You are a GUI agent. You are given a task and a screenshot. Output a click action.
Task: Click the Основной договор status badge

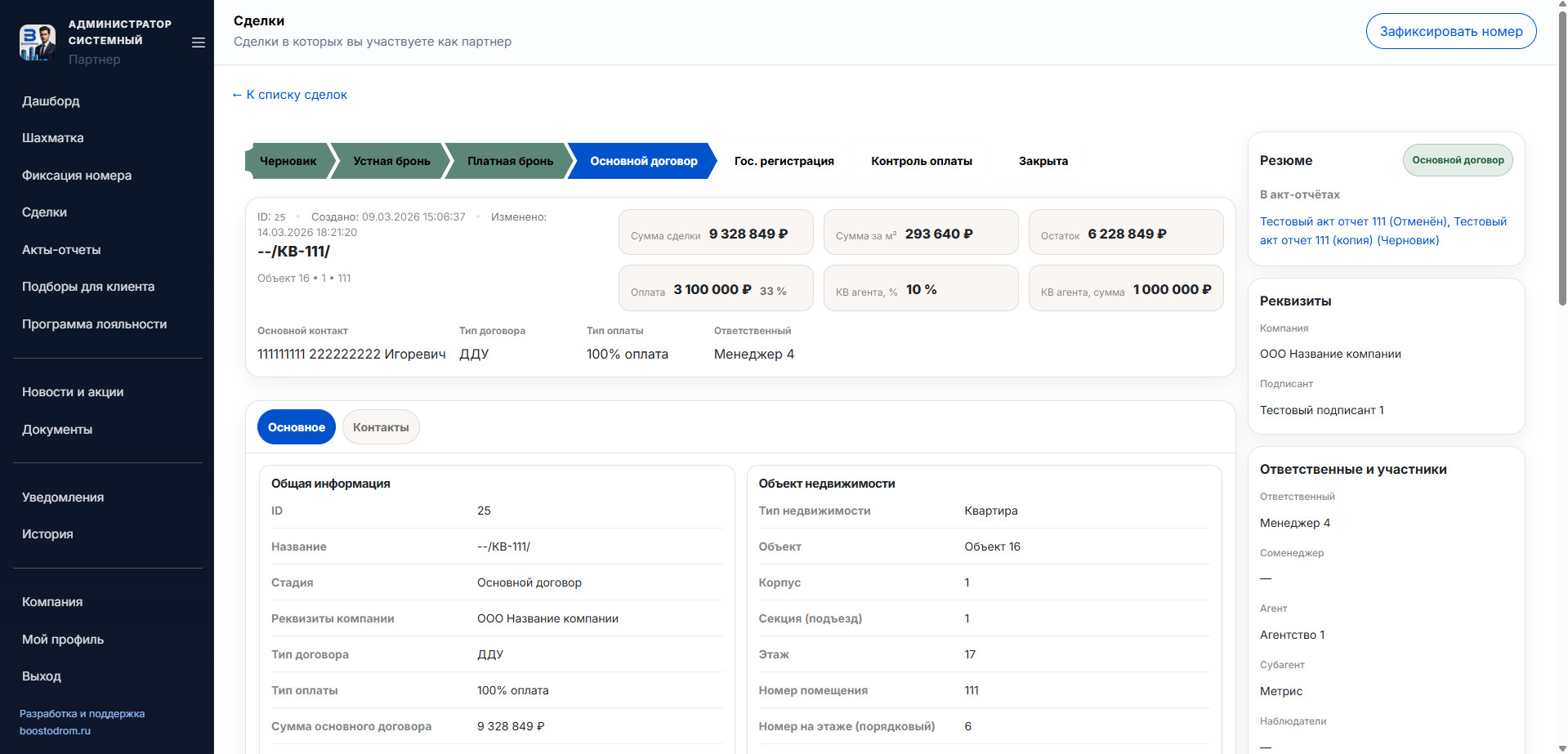pos(1458,160)
